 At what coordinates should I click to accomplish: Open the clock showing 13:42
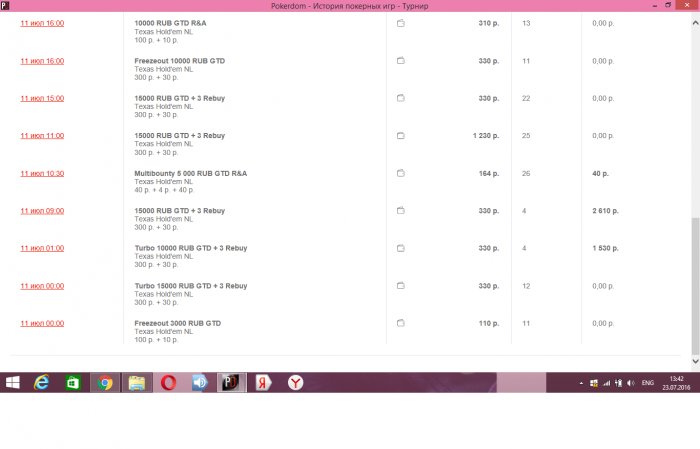click(676, 383)
